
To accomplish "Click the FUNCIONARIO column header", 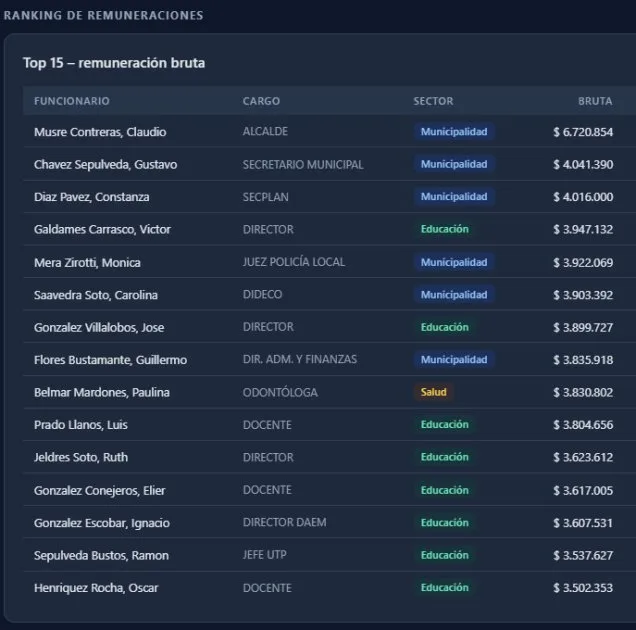I will (72, 101).
